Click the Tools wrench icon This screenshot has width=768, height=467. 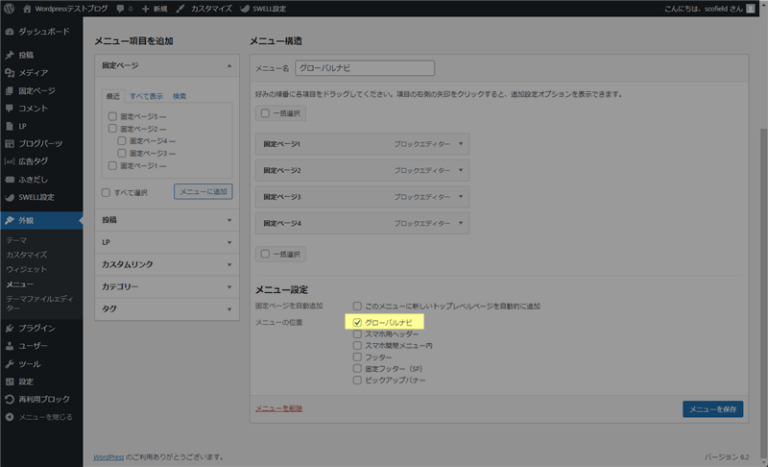(x=9, y=364)
